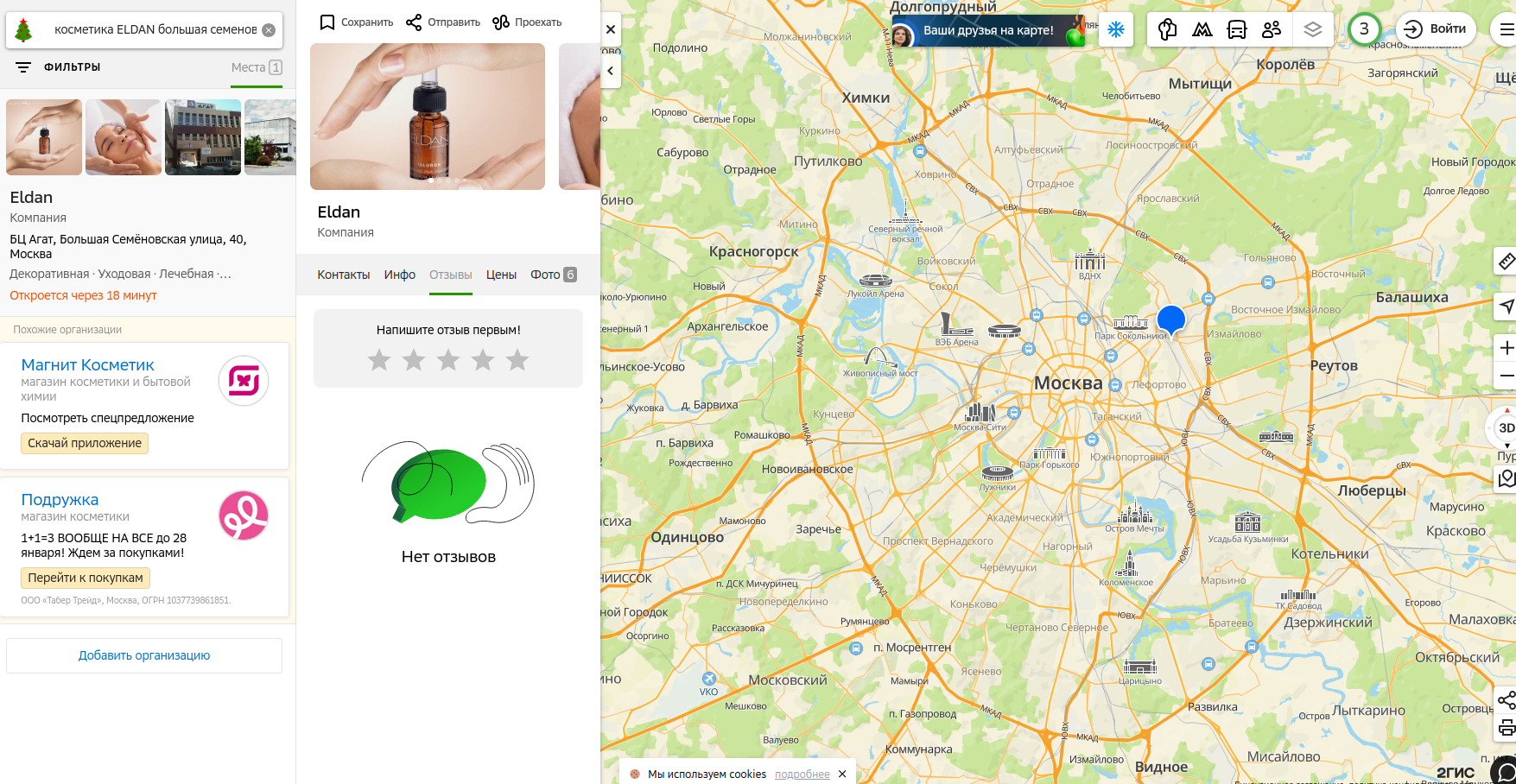Toggle the friends on map icon
The width and height of the screenshot is (1516, 784).
(1272, 29)
